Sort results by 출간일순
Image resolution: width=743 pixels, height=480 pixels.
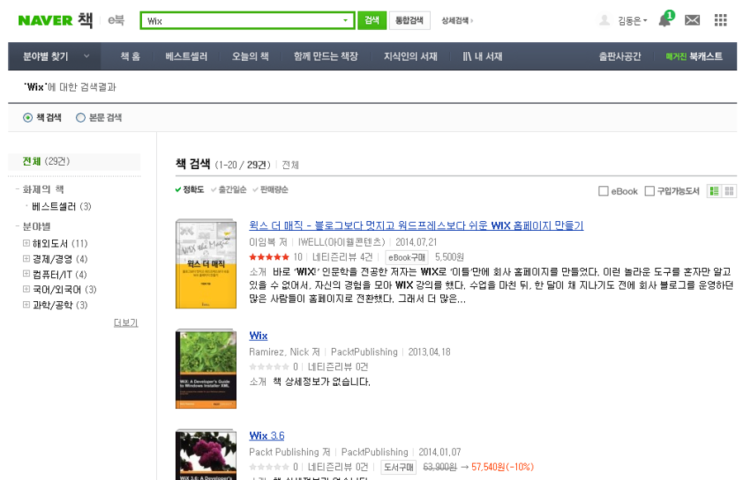pos(229,190)
